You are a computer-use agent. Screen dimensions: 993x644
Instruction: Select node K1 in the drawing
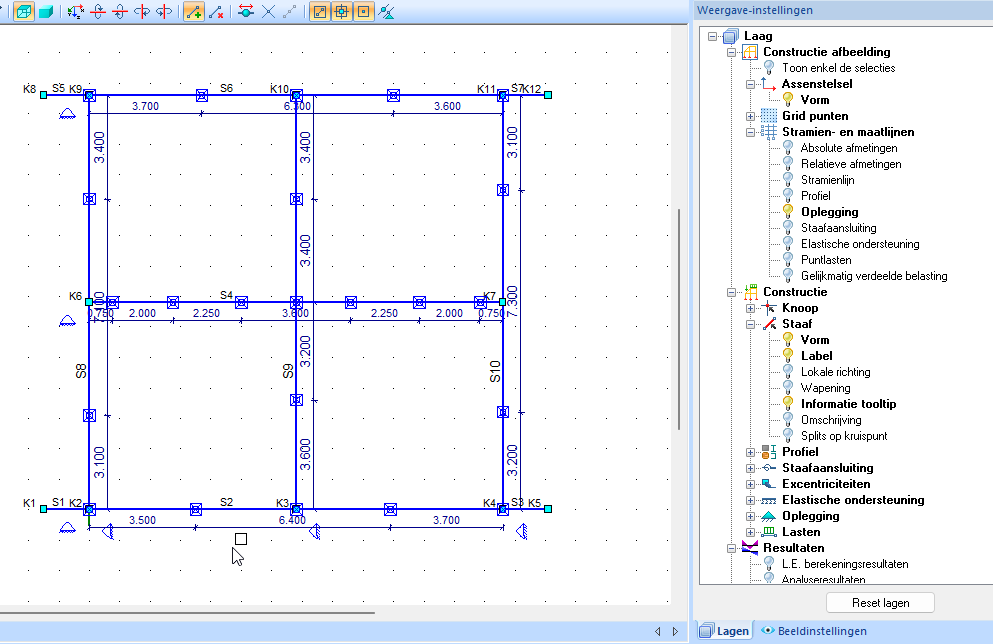[x=43, y=508]
